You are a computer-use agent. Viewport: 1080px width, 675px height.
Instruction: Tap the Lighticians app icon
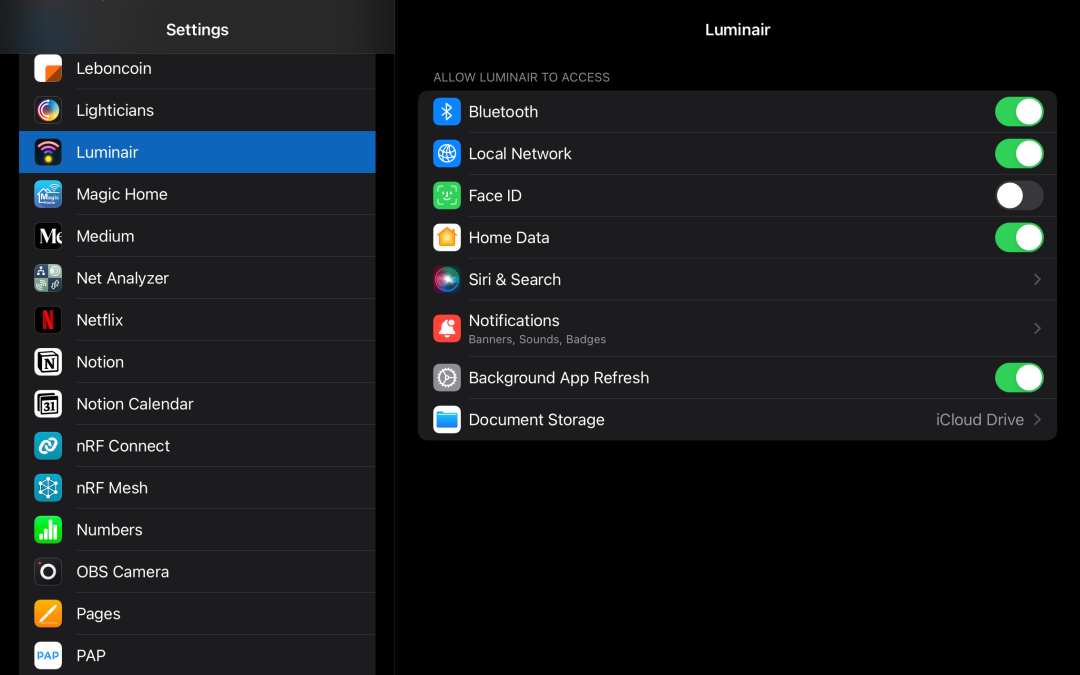coord(48,110)
